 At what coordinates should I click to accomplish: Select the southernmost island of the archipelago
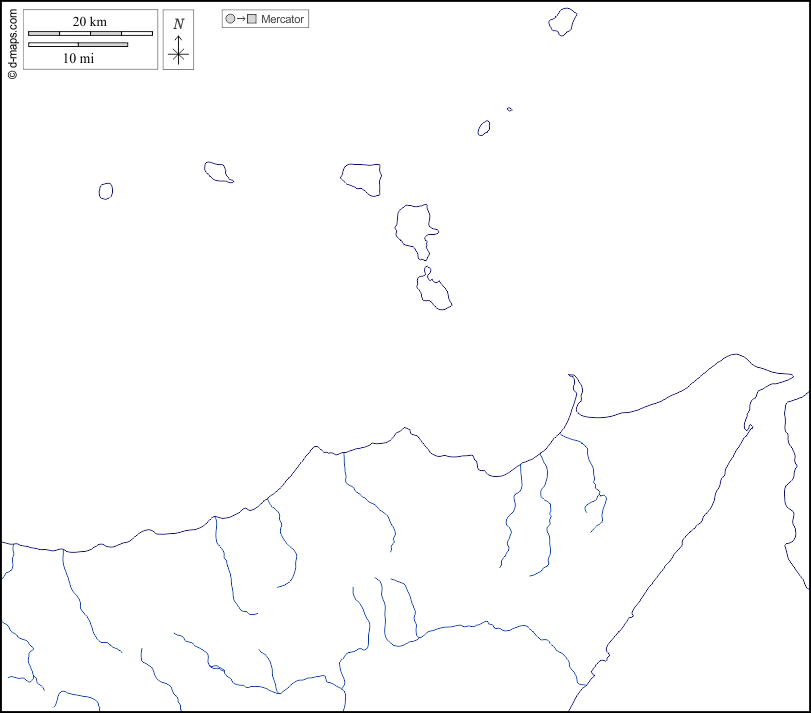[434, 291]
